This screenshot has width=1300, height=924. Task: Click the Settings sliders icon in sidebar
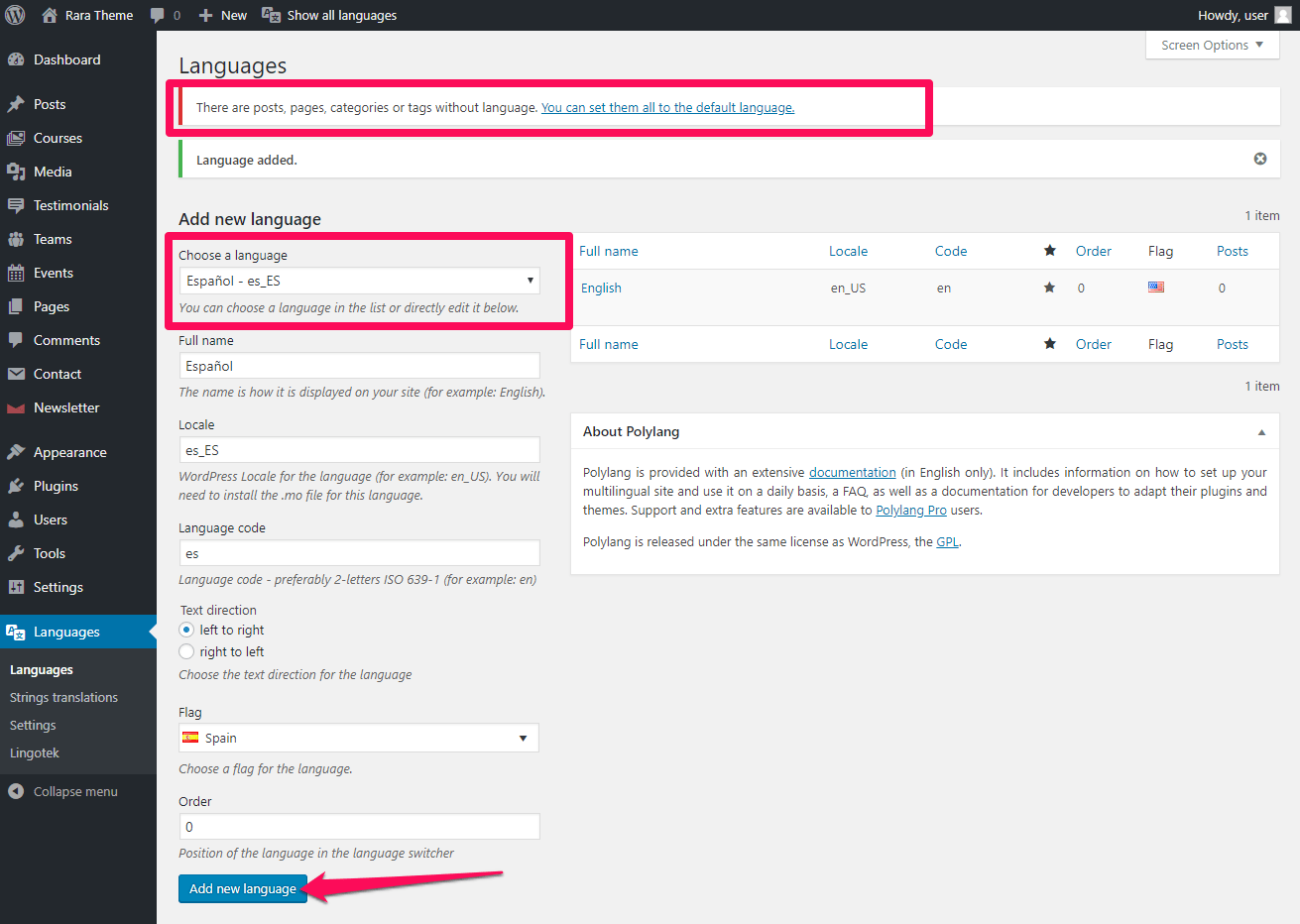tap(16, 587)
